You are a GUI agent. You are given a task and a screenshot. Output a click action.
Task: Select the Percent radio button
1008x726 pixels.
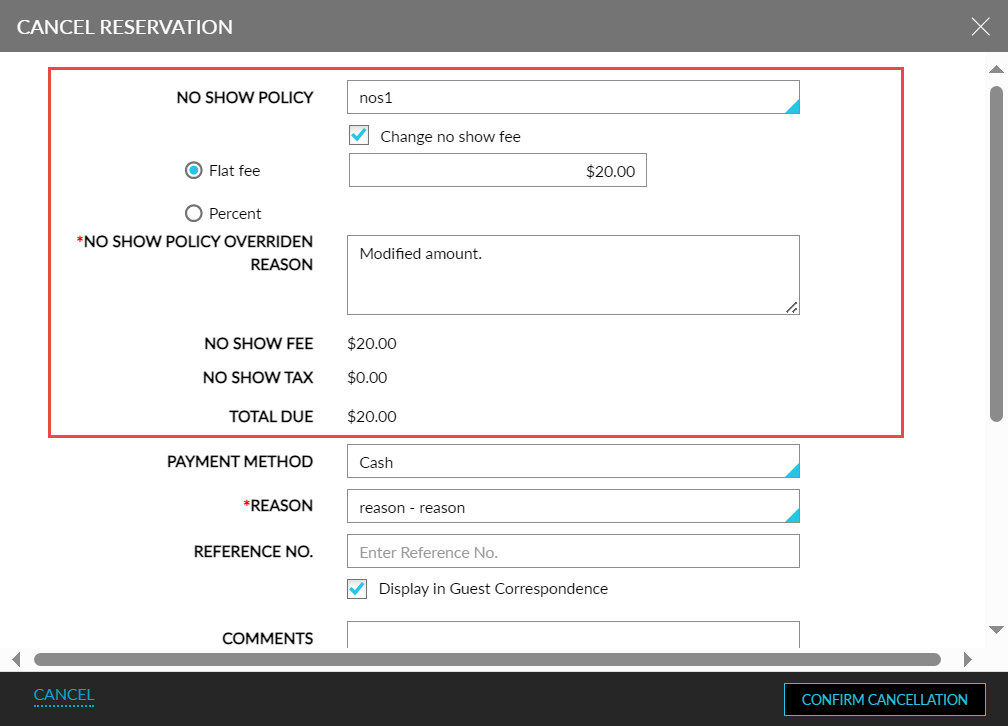pyautogui.click(x=194, y=212)
